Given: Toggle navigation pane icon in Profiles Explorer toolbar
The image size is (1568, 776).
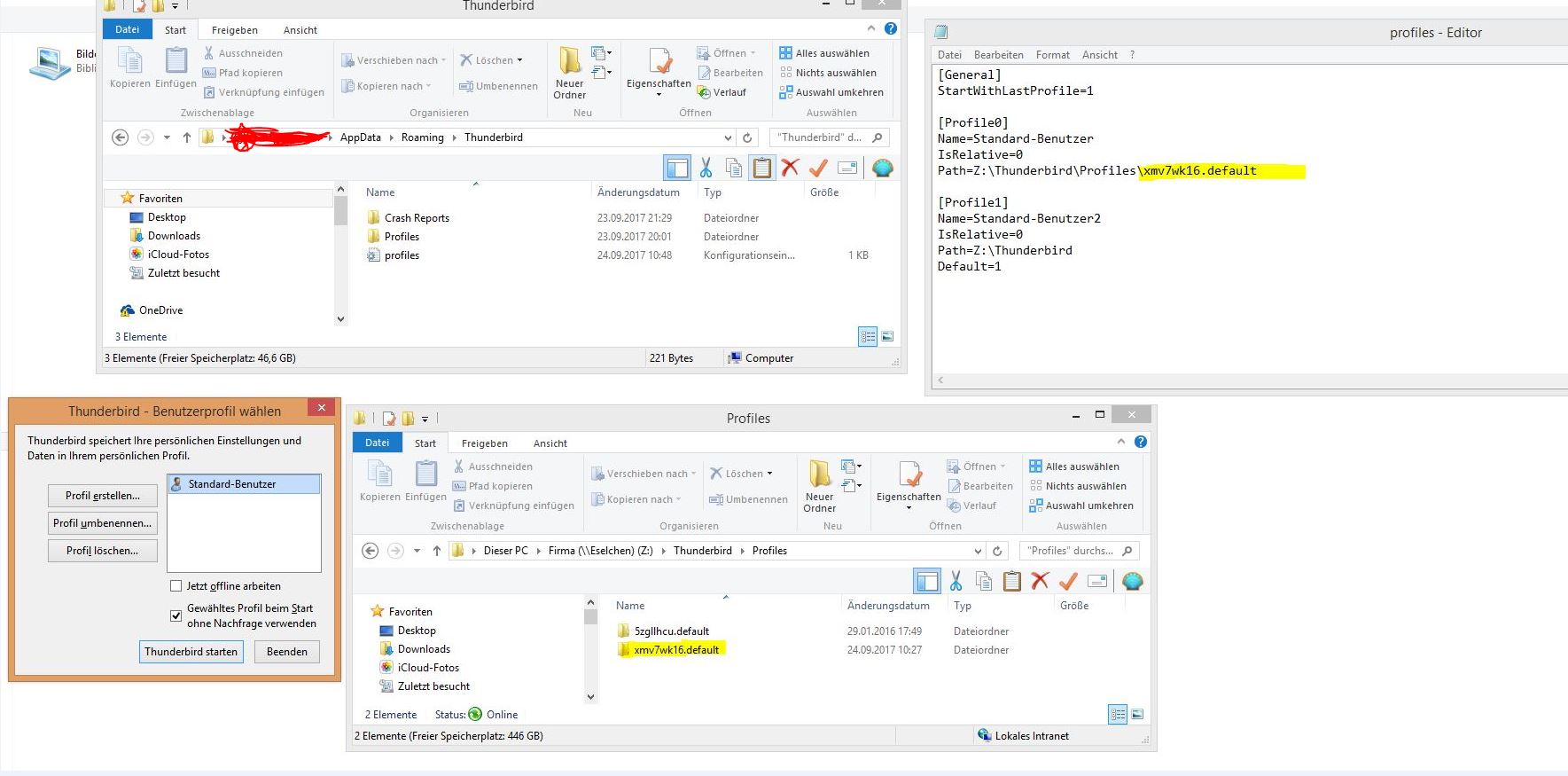Looking at the screenshot, I should point(927,581).
